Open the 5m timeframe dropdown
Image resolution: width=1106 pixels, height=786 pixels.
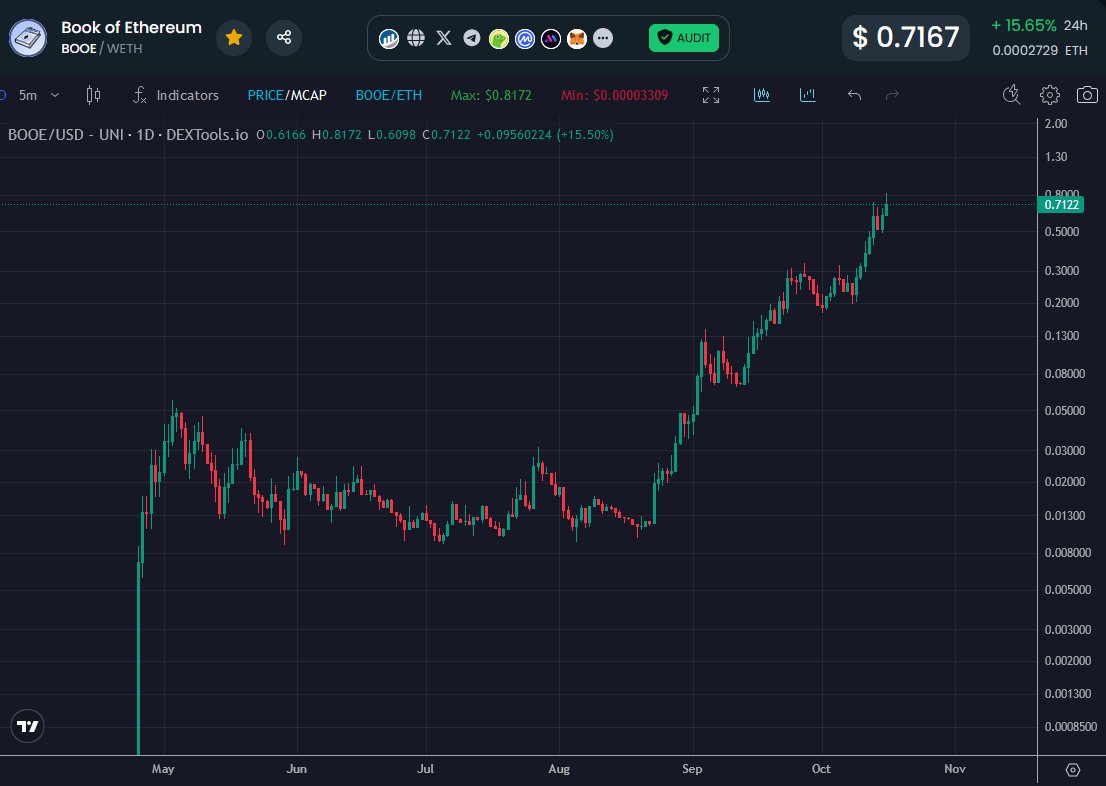point(28,95)
